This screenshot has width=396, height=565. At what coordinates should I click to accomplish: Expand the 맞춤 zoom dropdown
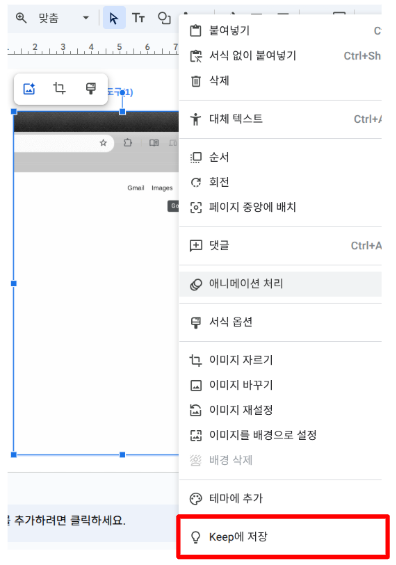[x=85, y=18]
